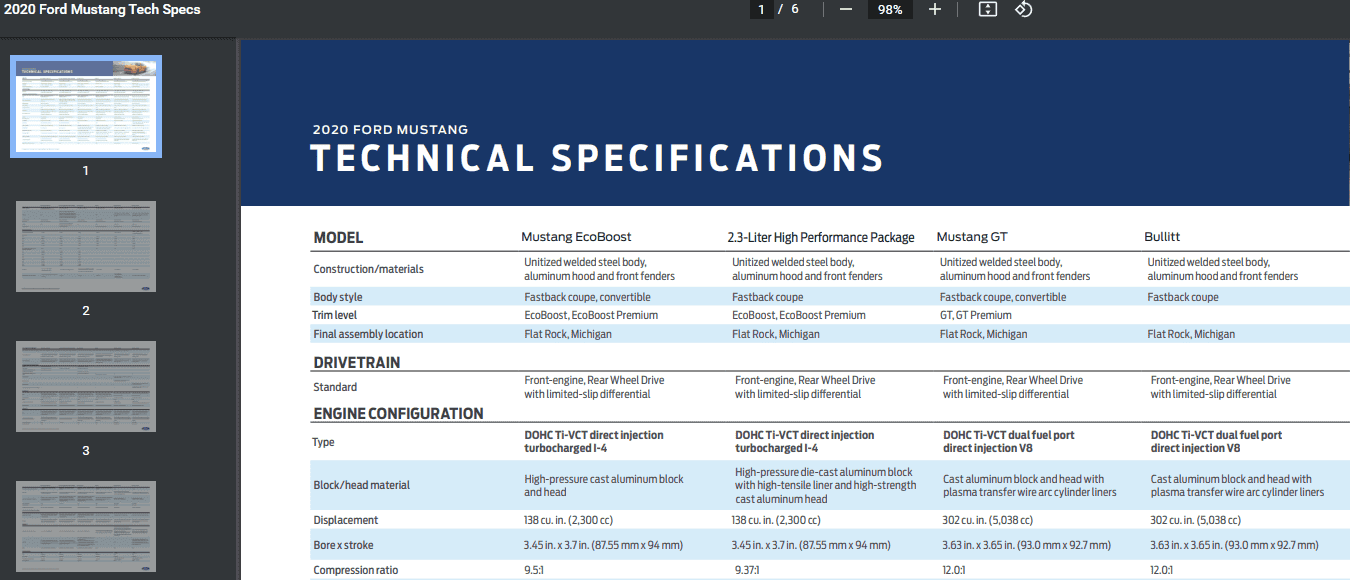Open page 2 thumbnail
The width and height of the screenshot is (1350, 580).
click(86, 246)
